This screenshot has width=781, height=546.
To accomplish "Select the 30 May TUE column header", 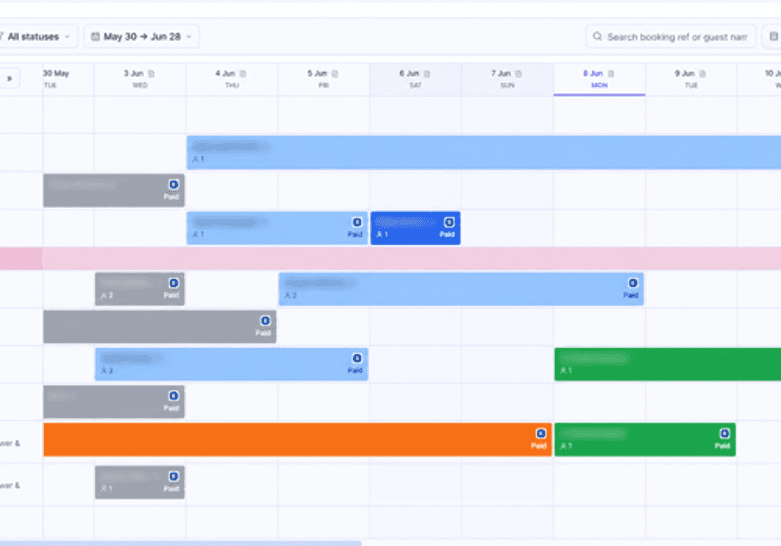I will pos(68,79).
